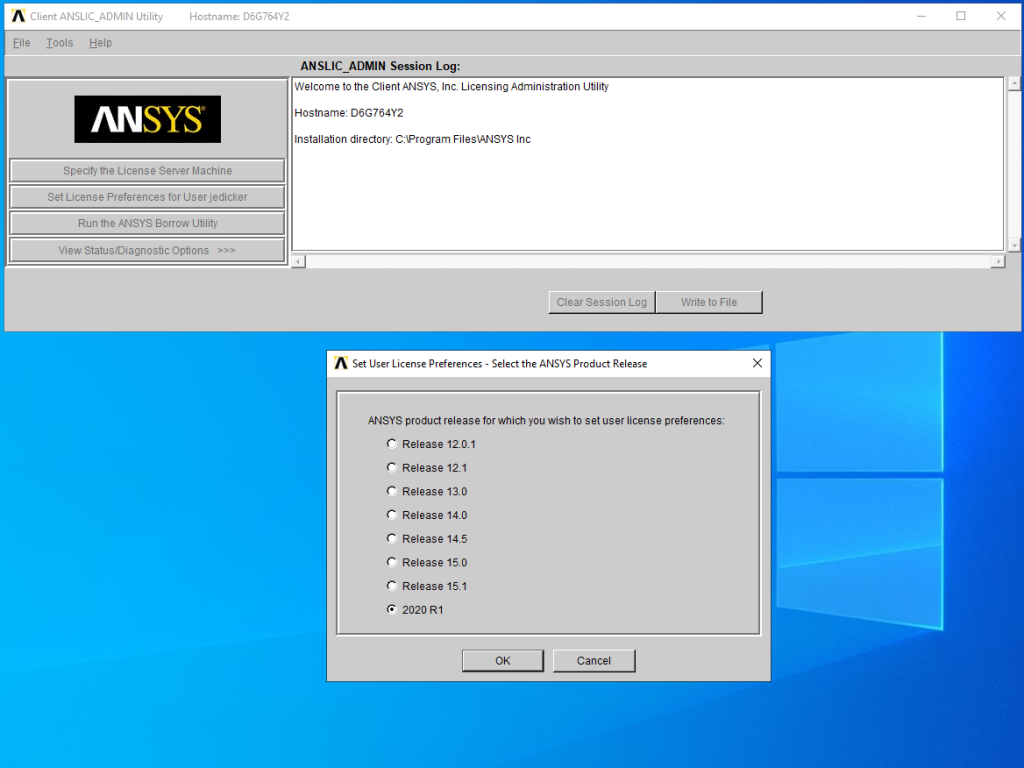
Task: Click Set License Preferences for User jedicker
Action: tap(148, 197)
